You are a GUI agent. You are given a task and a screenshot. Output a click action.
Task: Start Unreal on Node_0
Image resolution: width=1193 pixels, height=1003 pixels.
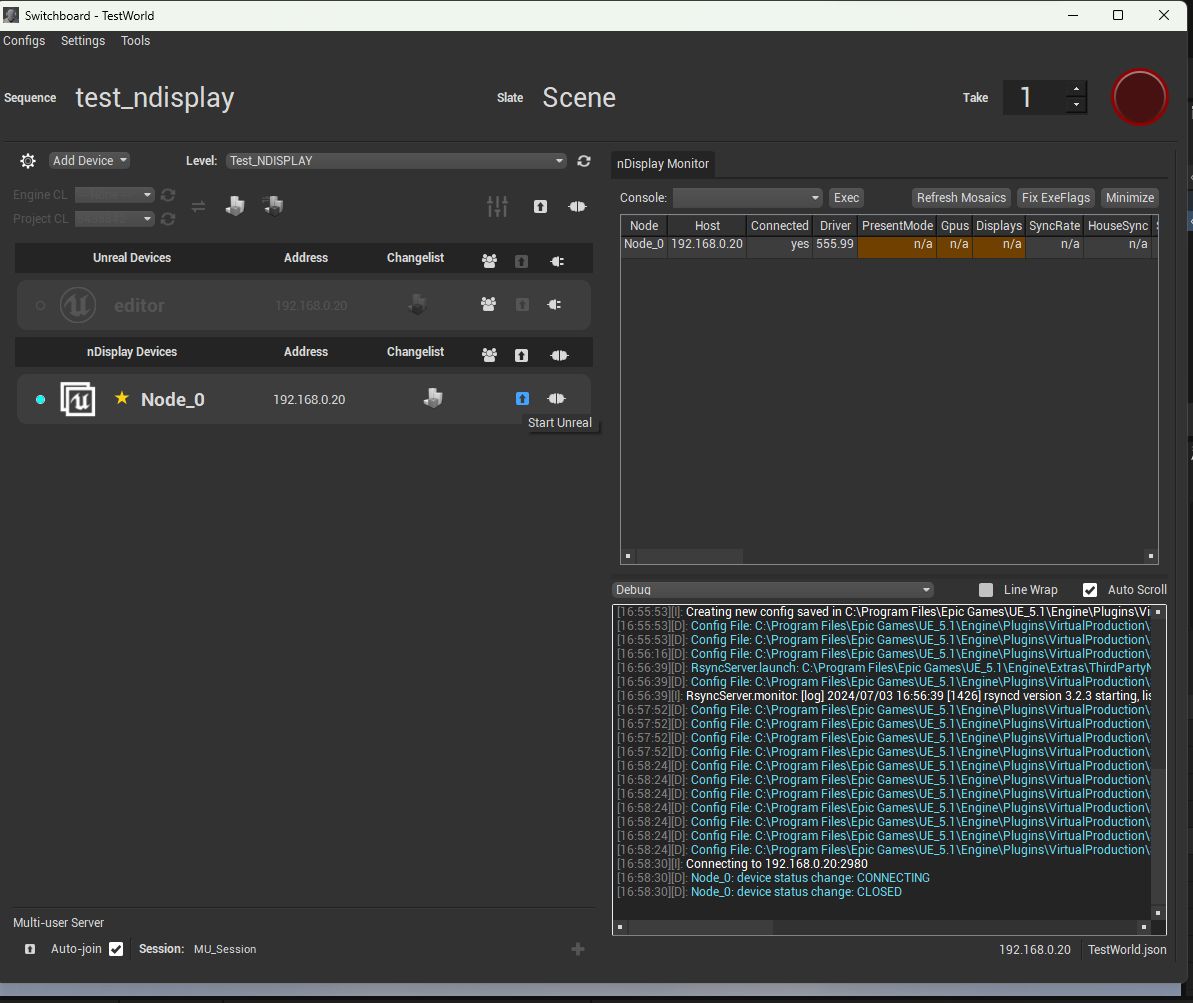[x=522, y=398]
